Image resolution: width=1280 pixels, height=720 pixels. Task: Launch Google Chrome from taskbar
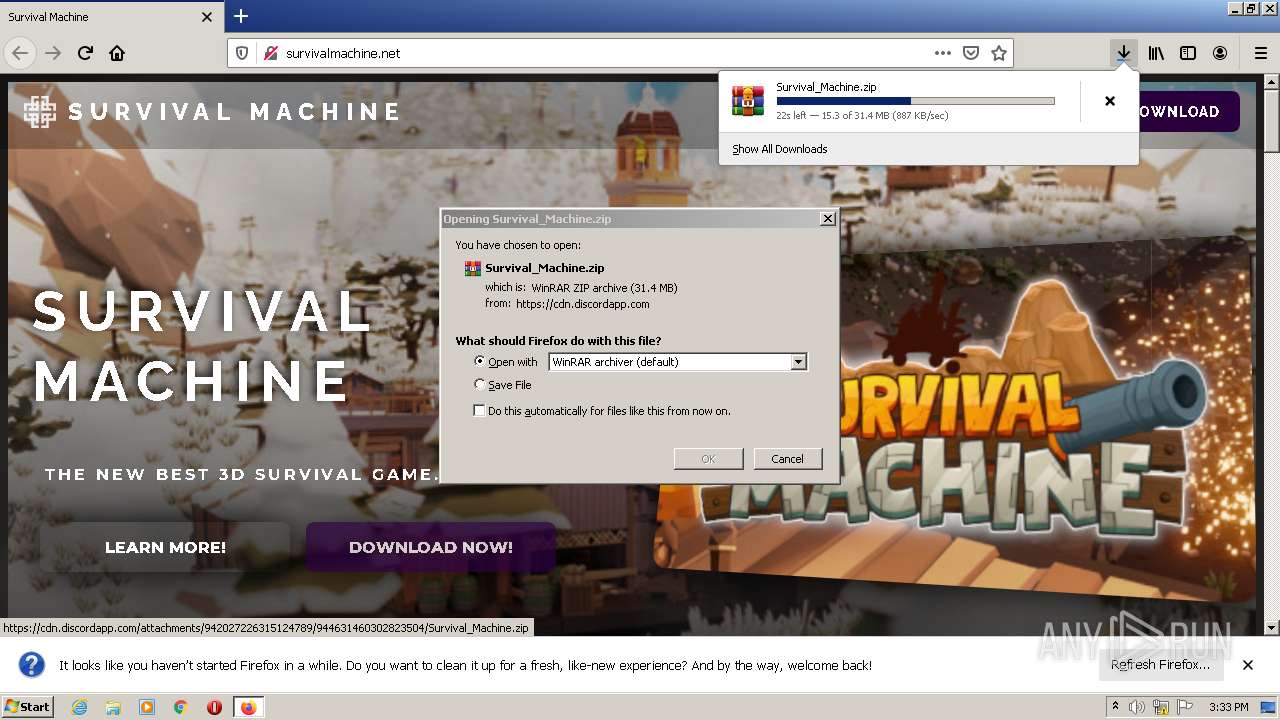(x=181, y=707)
